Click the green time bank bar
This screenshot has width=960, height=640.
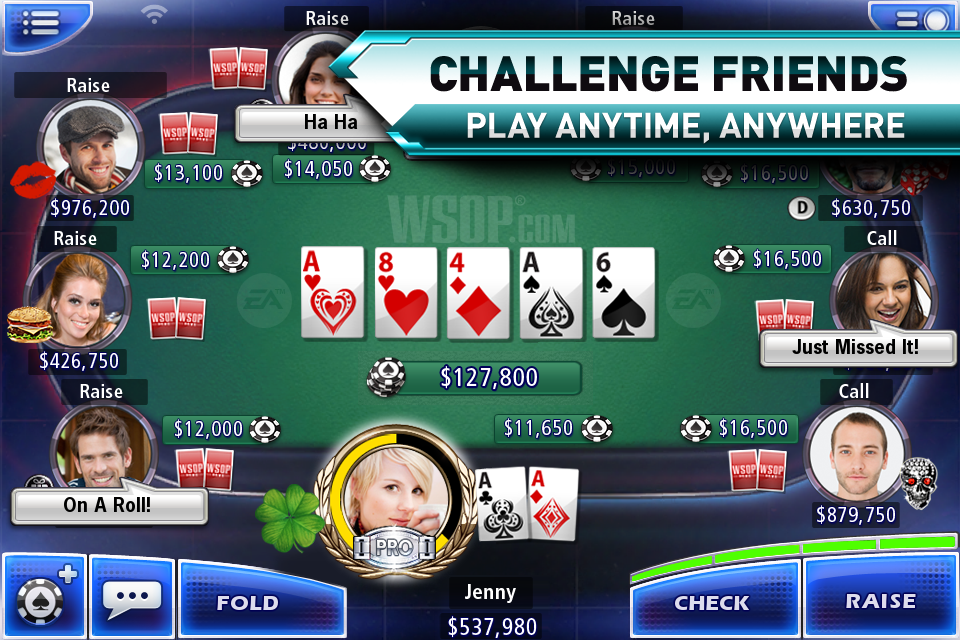pyautogui.click(x=794, y=554)
